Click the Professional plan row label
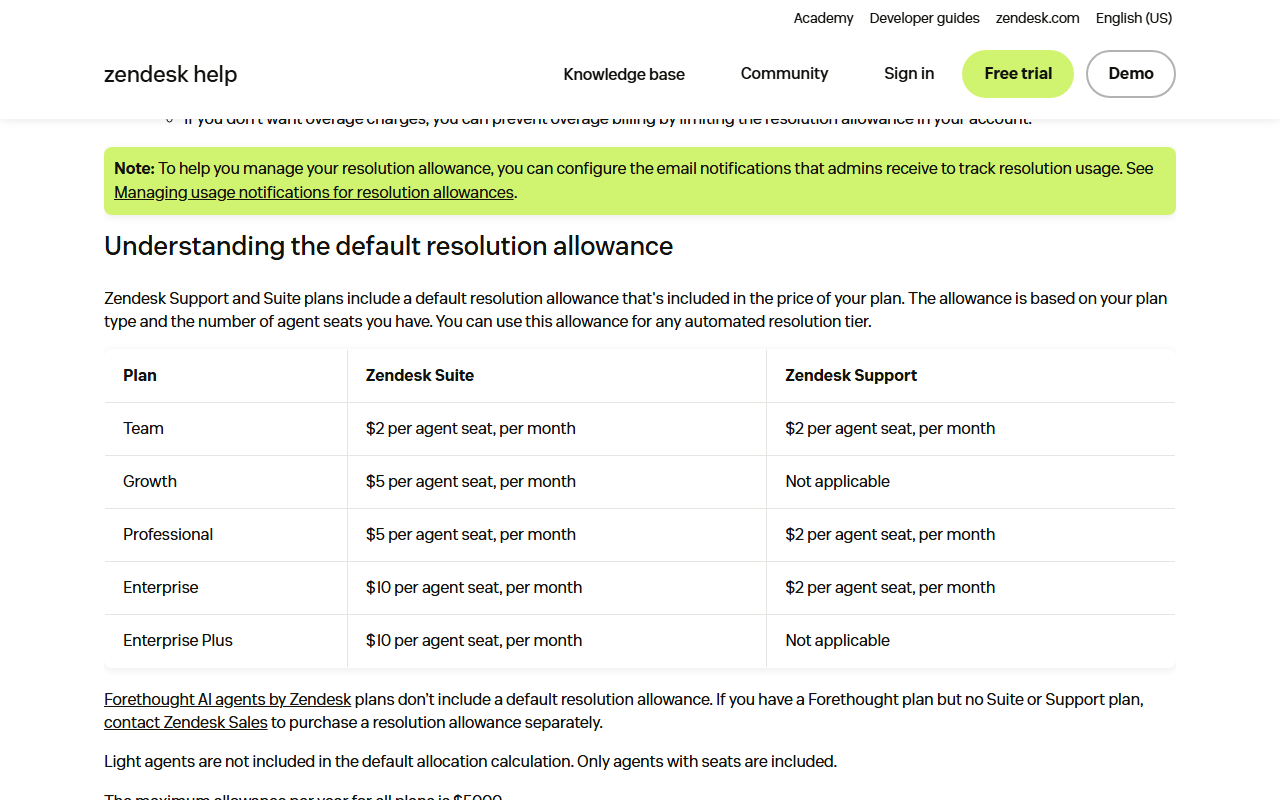Screen dimensions: 1280x800 (168, 535)
